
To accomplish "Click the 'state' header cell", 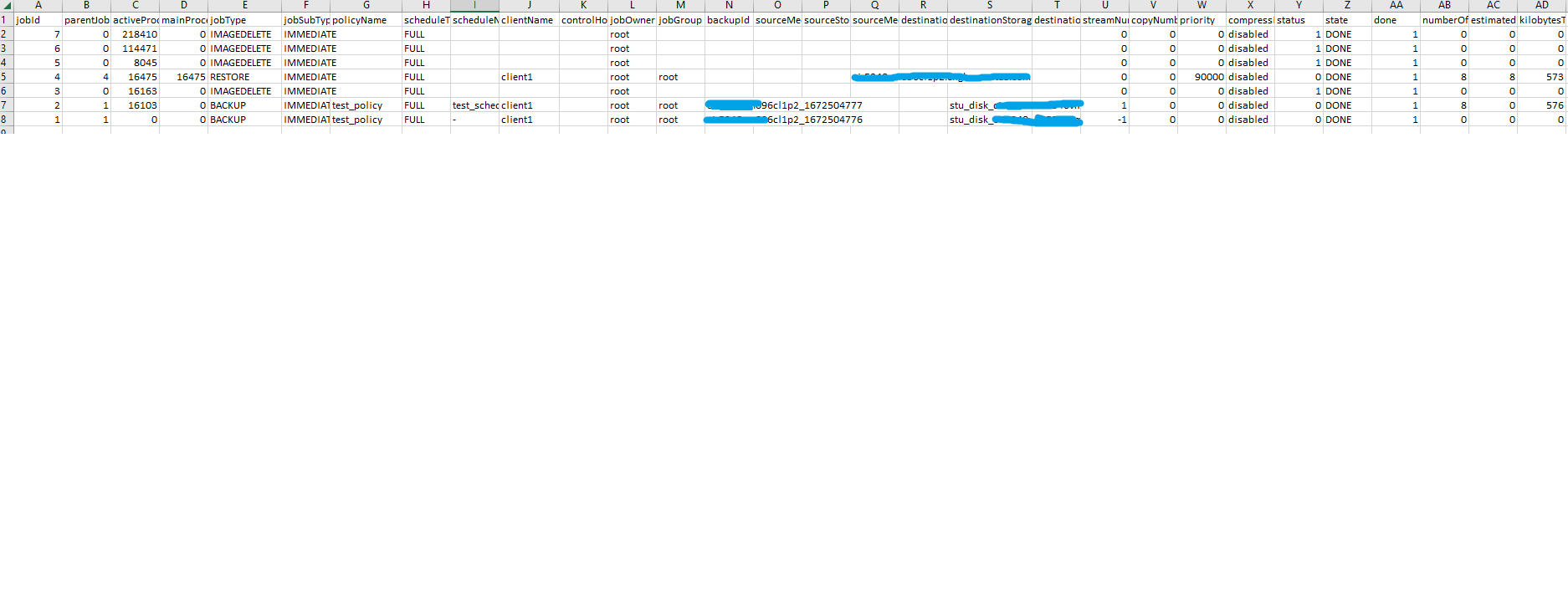I will pos(1348,20).
